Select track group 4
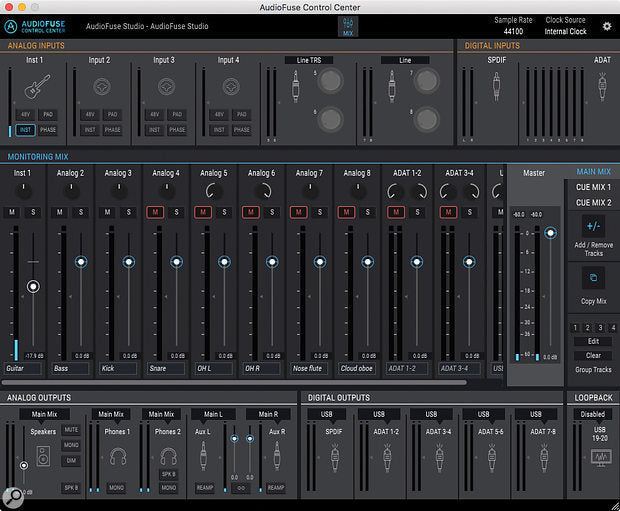This screenshot has width=620, height=511. click(613, 327)
